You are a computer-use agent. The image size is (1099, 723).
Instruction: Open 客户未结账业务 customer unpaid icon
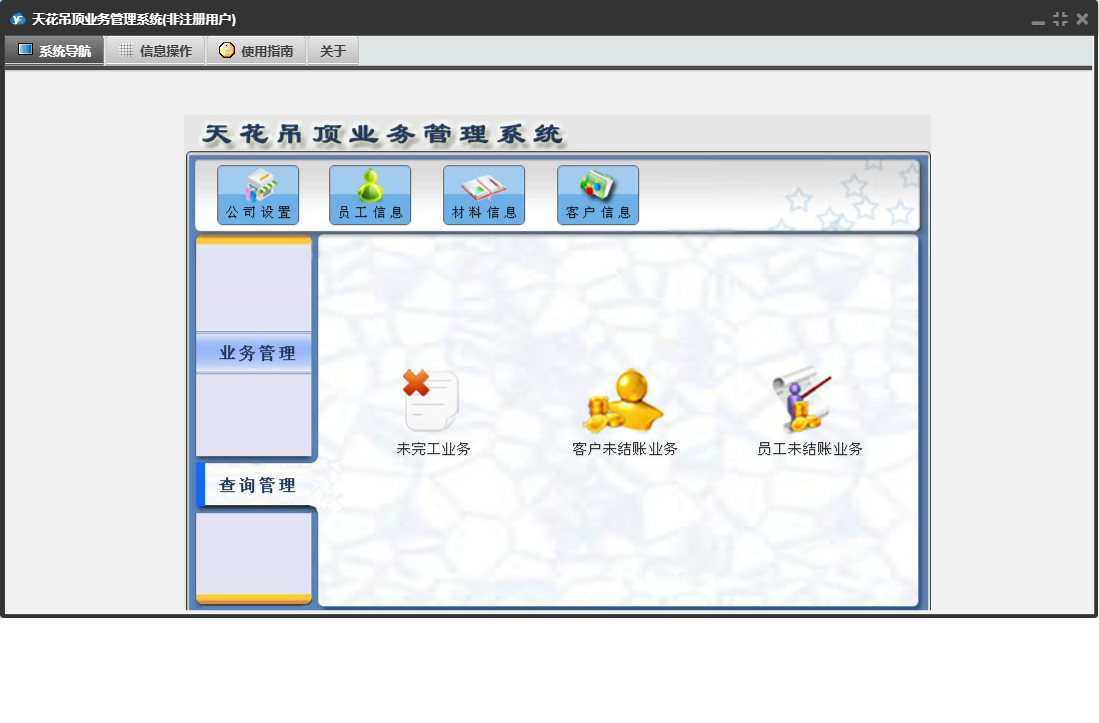tap(624, 413)
